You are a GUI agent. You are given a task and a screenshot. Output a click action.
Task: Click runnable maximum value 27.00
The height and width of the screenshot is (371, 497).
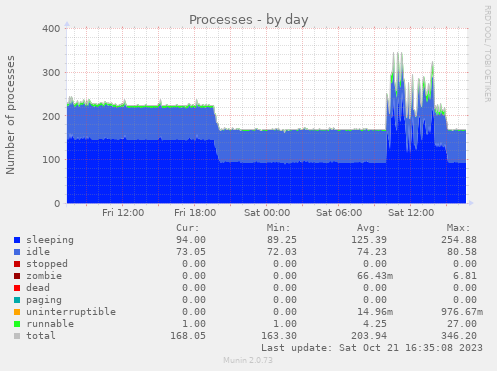(462, 324)
